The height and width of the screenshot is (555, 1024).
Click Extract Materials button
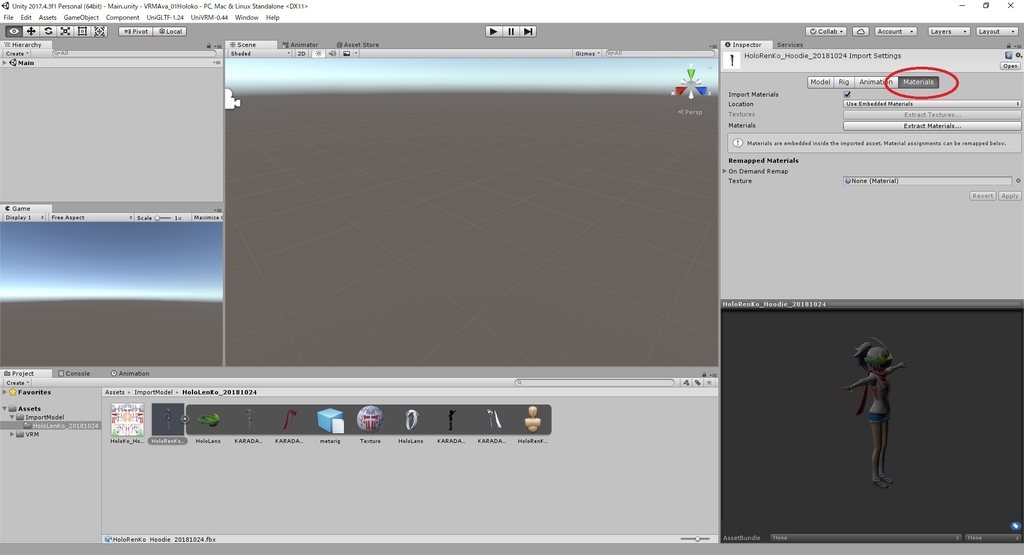[x=932, y=126]
